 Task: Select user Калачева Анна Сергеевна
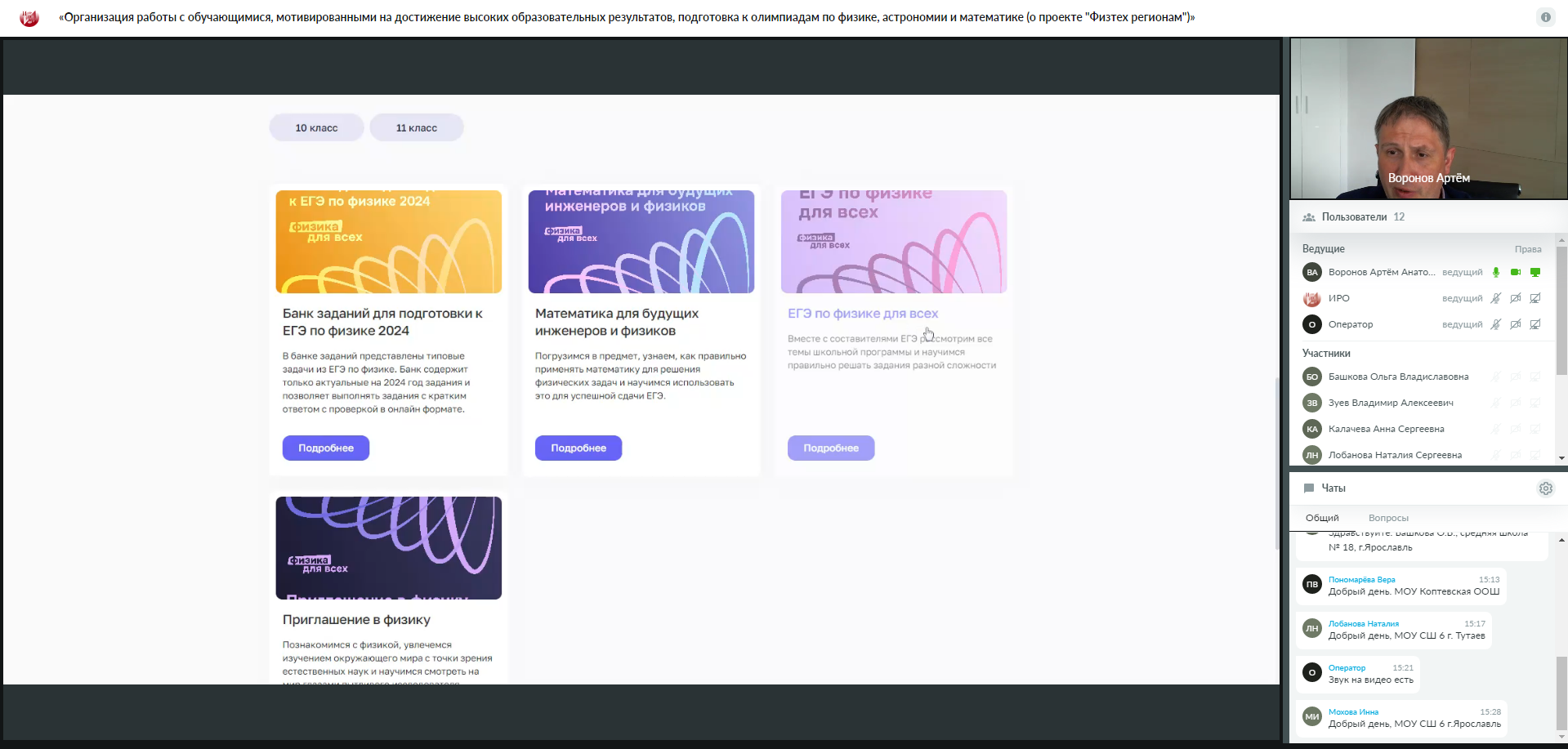[x=1386, y=430]
